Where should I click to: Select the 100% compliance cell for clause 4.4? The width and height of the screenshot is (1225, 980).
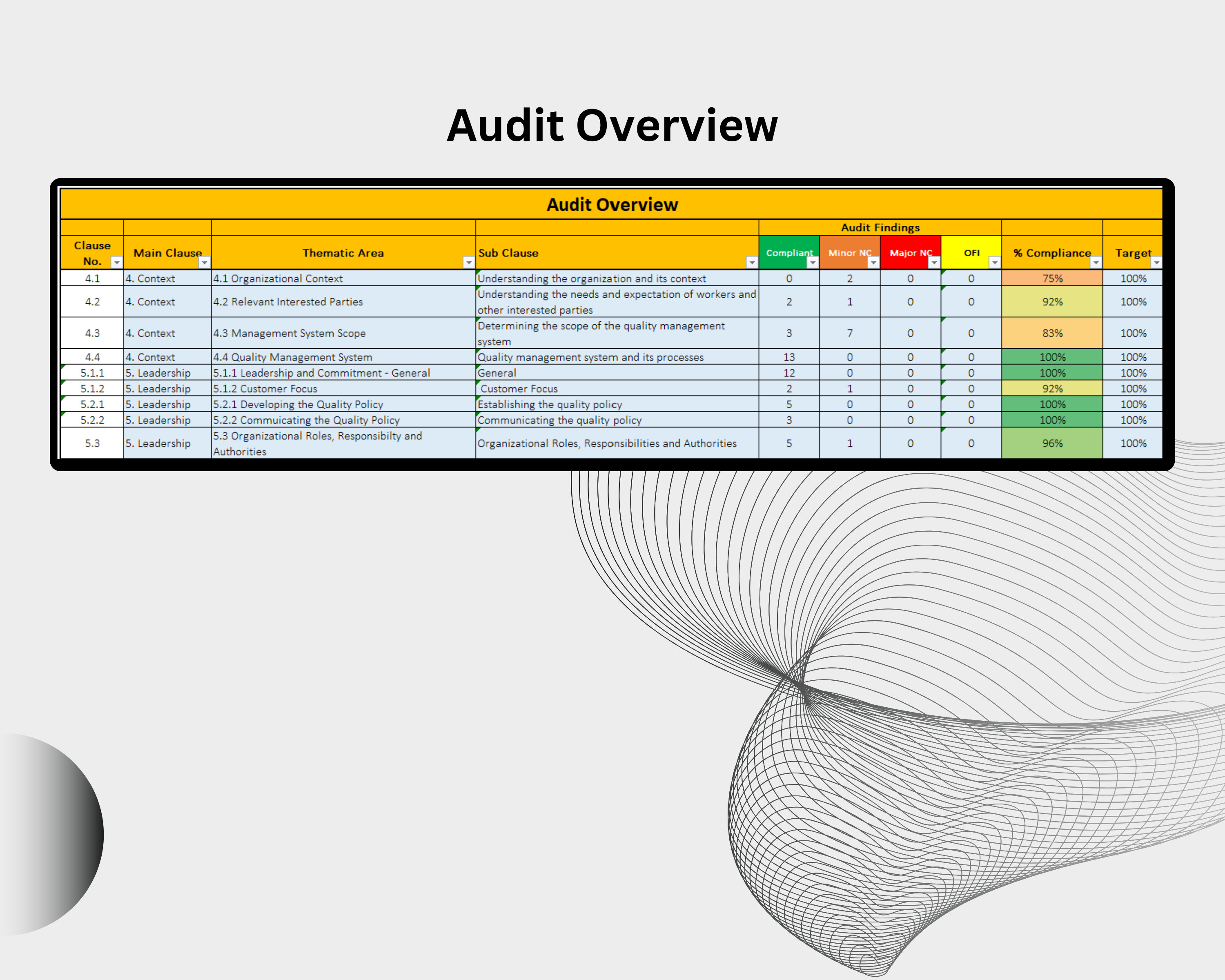[x=1053, y=357]
